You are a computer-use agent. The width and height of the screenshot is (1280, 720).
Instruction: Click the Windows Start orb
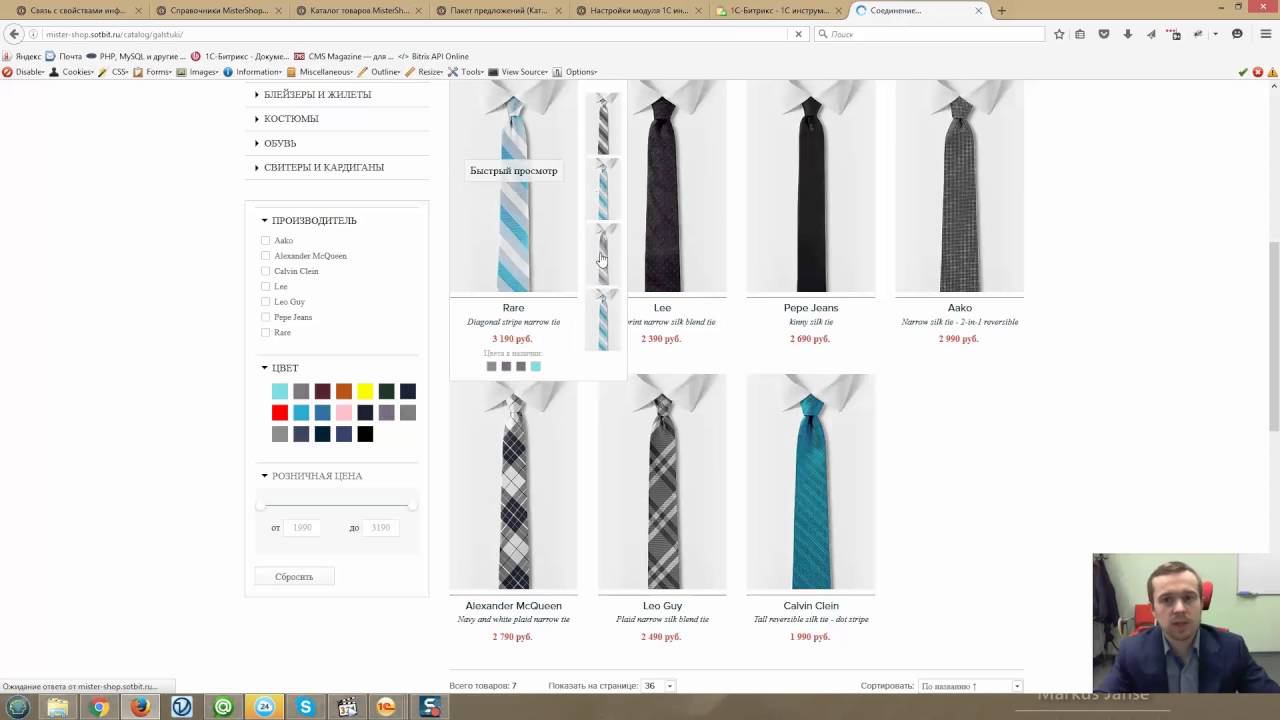point(18,707)
